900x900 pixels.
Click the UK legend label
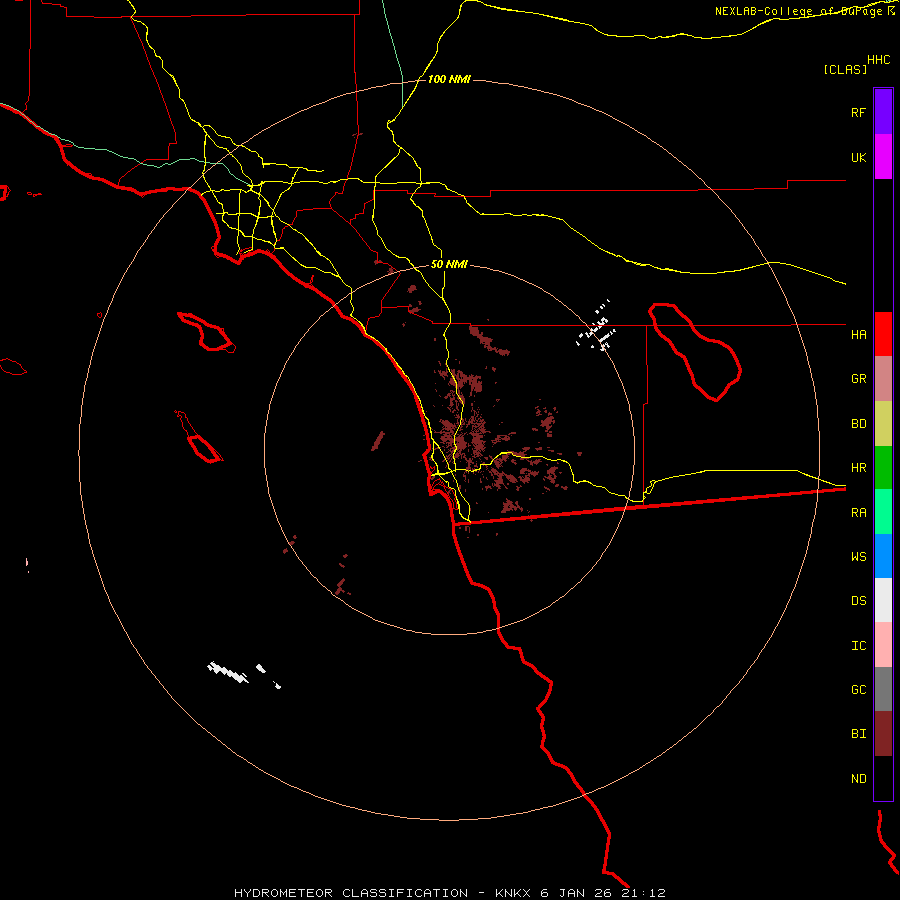[x=858, y=157]
